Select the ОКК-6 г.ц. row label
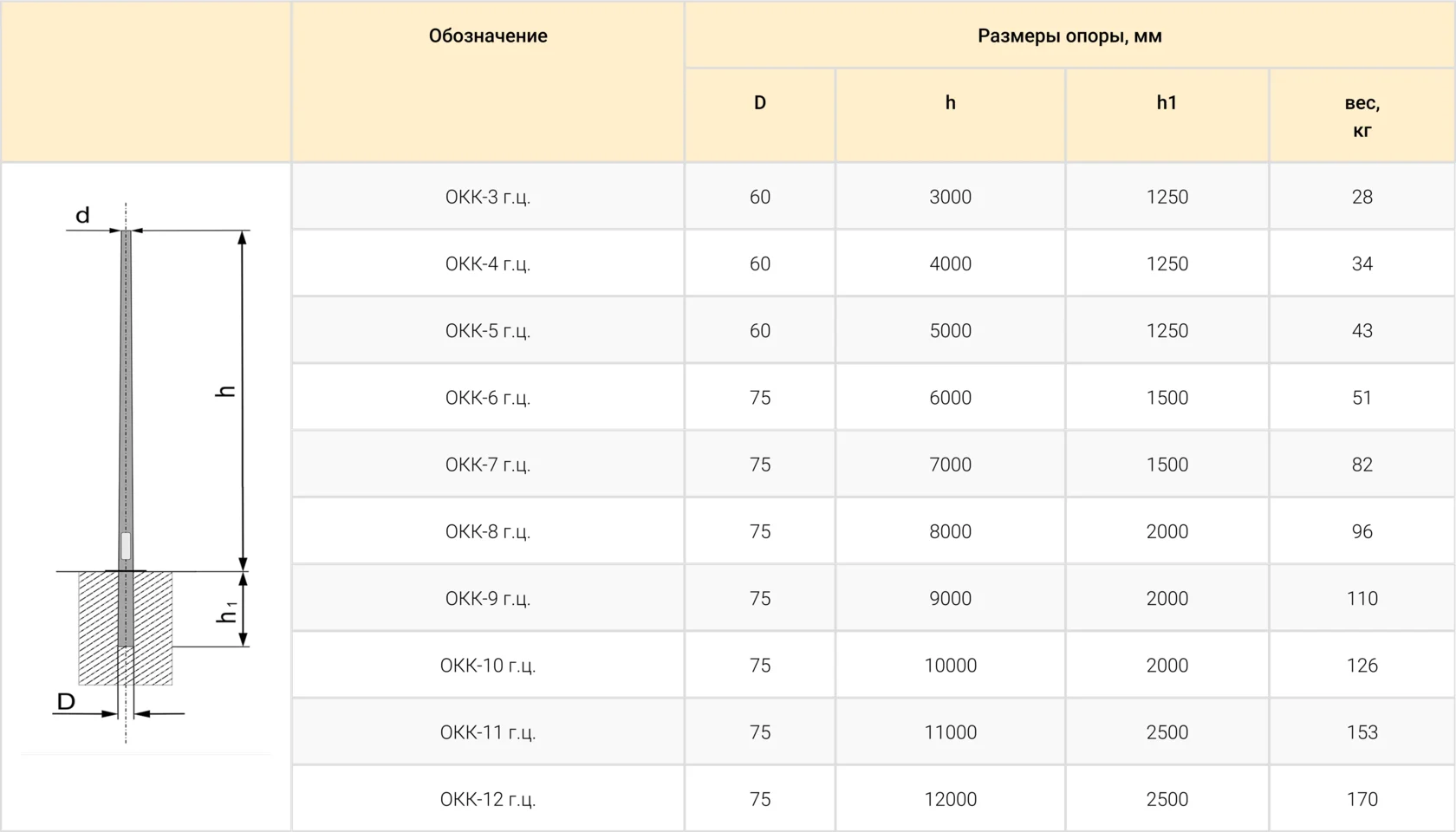This screenshot has width=1456, height=832. [488, 398]
